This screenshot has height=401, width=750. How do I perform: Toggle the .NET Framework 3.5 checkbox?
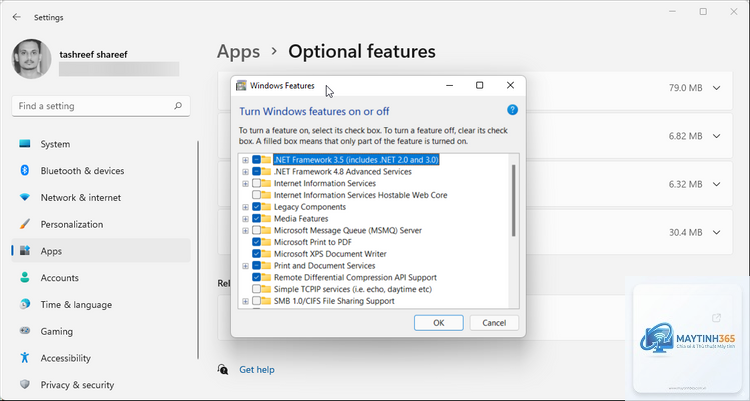coord(256,160)
